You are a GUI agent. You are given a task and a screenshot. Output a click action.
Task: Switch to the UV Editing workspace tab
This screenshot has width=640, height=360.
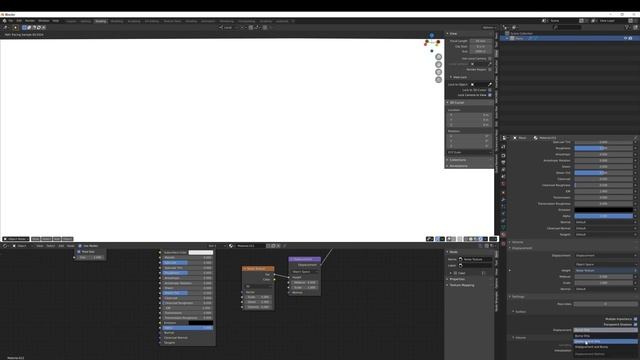[151, 21]
